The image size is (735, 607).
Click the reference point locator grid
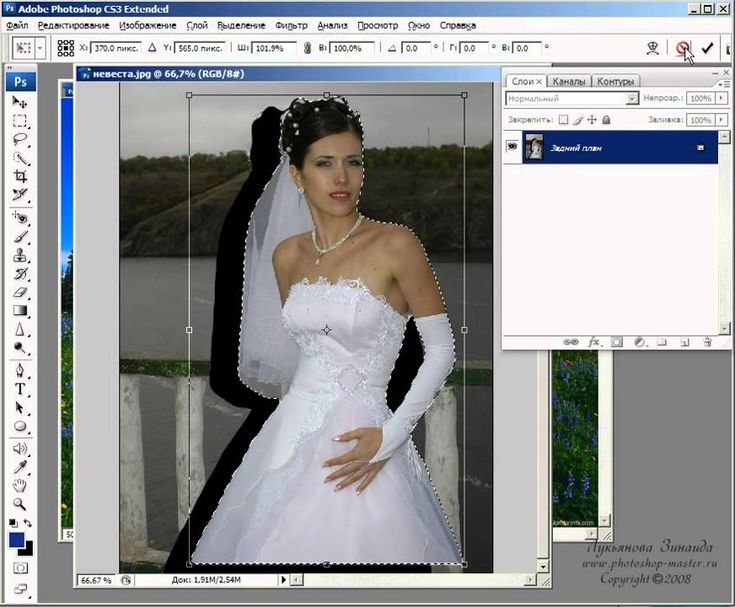(x=66, y=48)
